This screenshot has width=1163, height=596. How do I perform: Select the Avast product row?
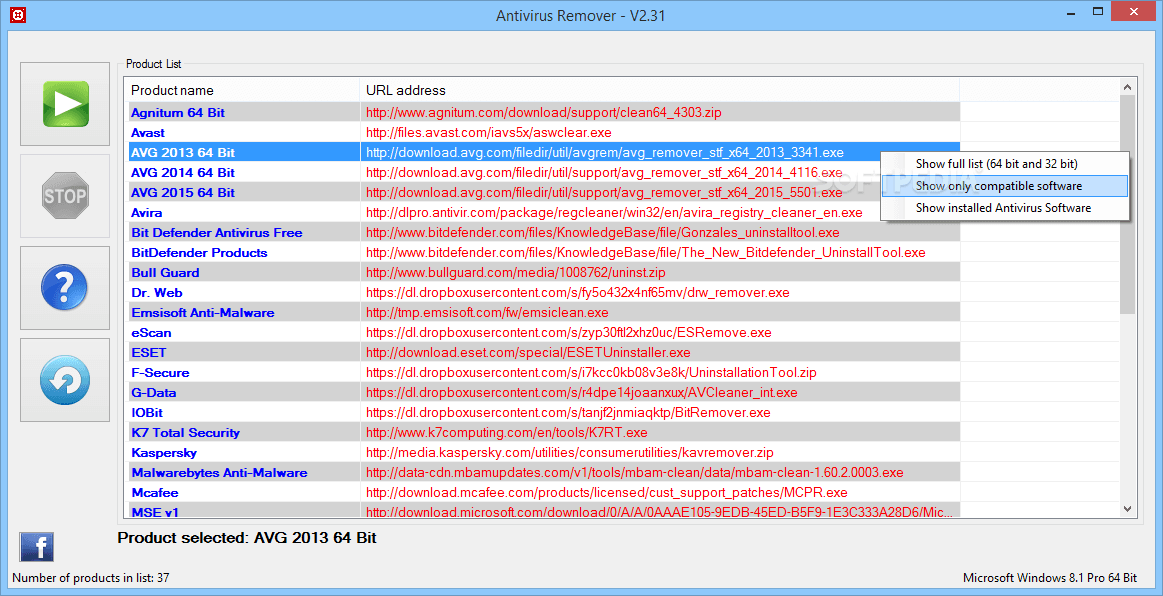(x=148, y=133)
